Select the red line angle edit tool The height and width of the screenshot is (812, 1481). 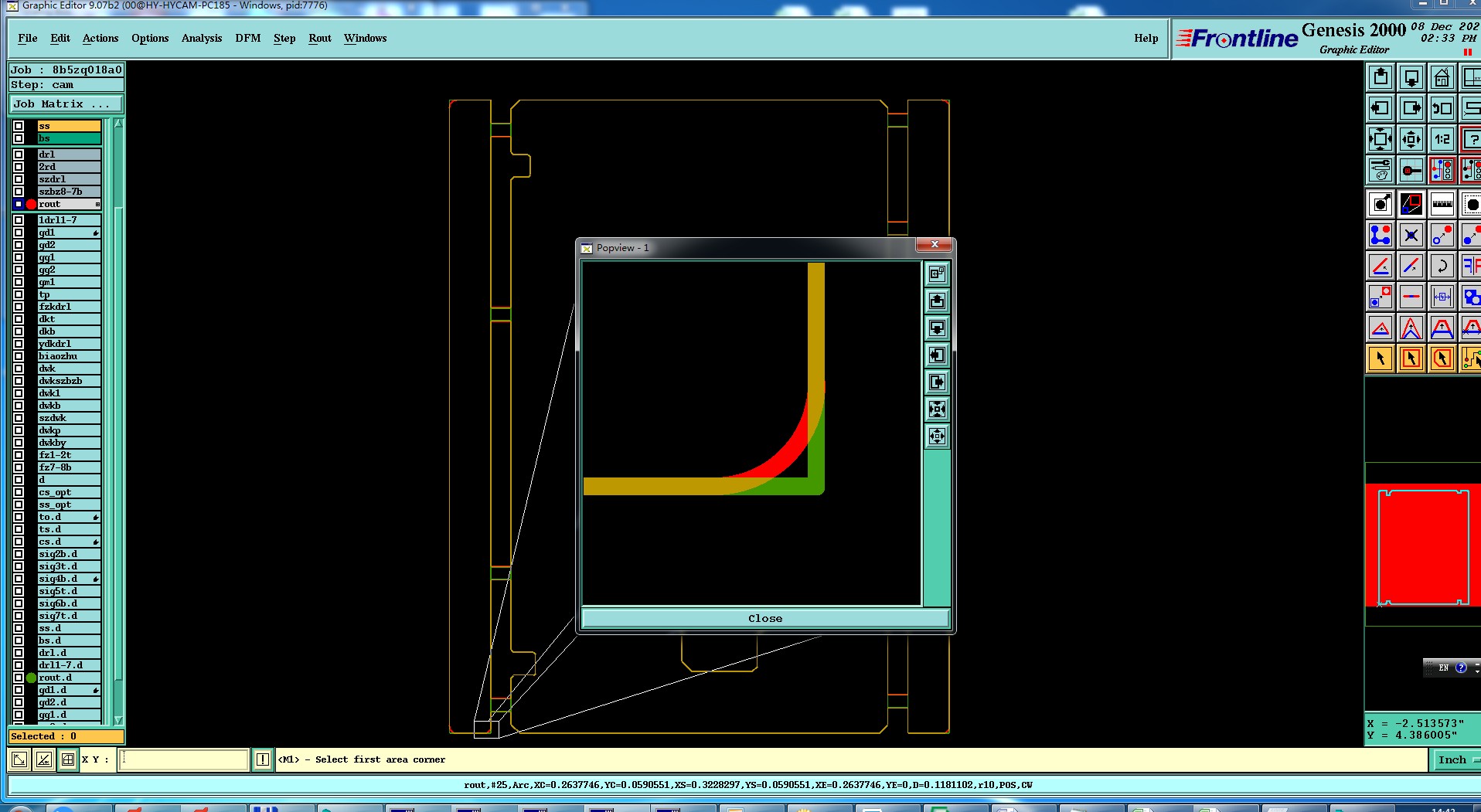[1381, 266]
